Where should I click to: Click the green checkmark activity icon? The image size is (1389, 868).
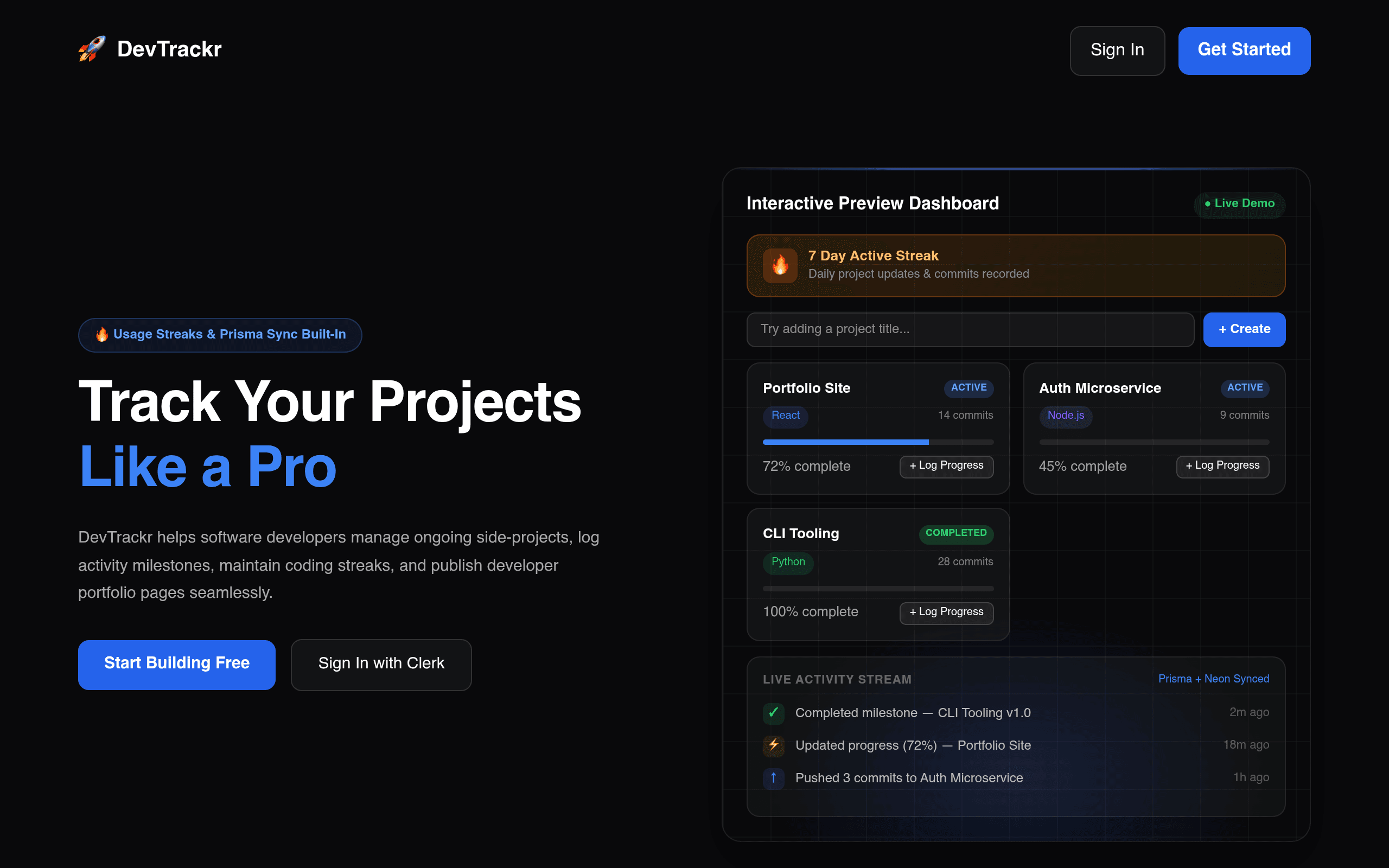[773, 713]
